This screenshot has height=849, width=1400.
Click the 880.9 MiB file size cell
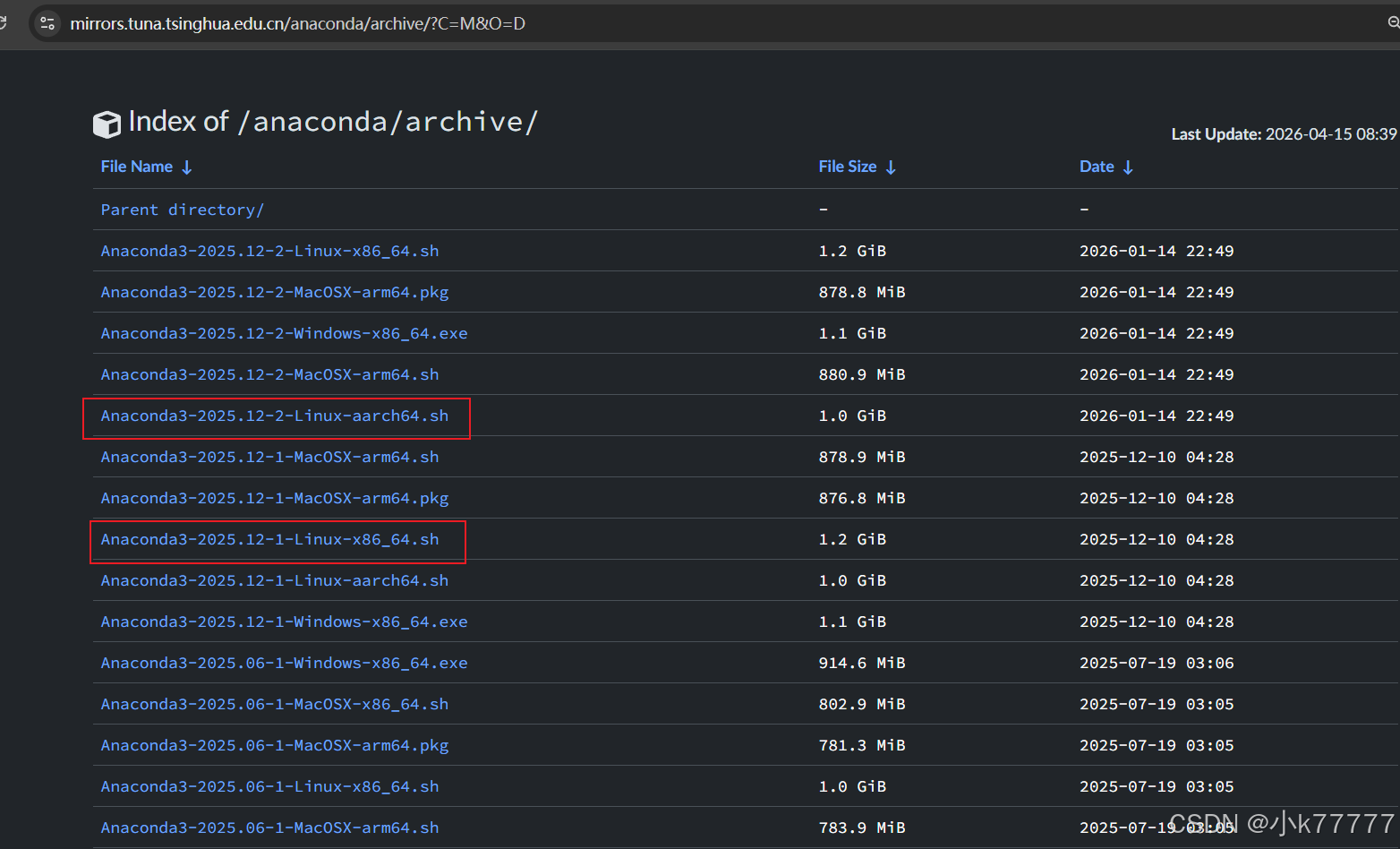[862, 374]
